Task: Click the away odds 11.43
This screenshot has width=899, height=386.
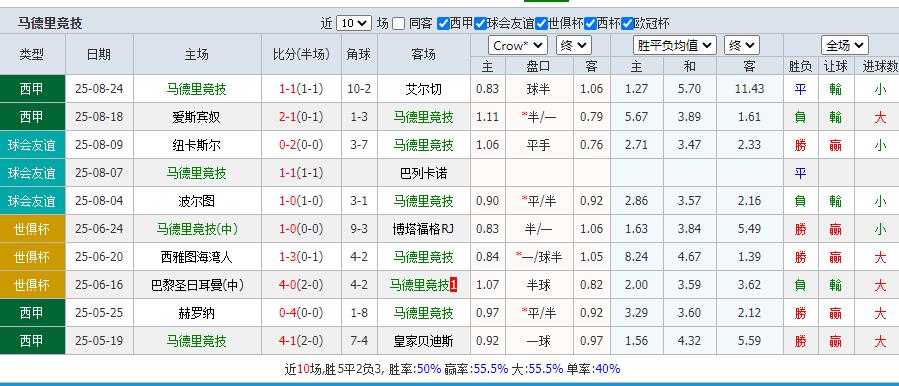Action: tap(749, 89)
